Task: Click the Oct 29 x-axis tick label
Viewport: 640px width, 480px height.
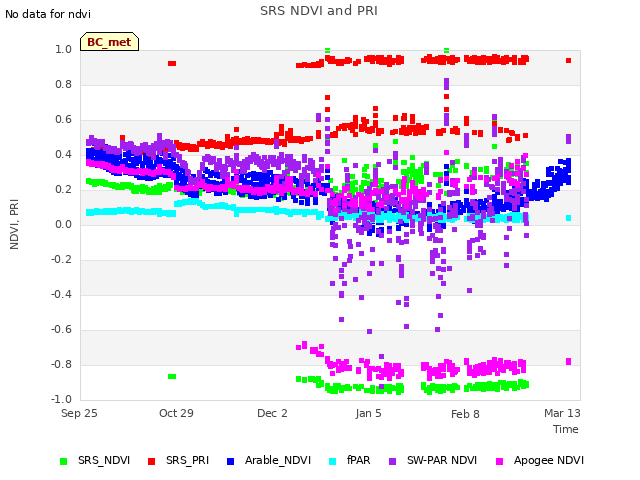Action: click(176, 413)
